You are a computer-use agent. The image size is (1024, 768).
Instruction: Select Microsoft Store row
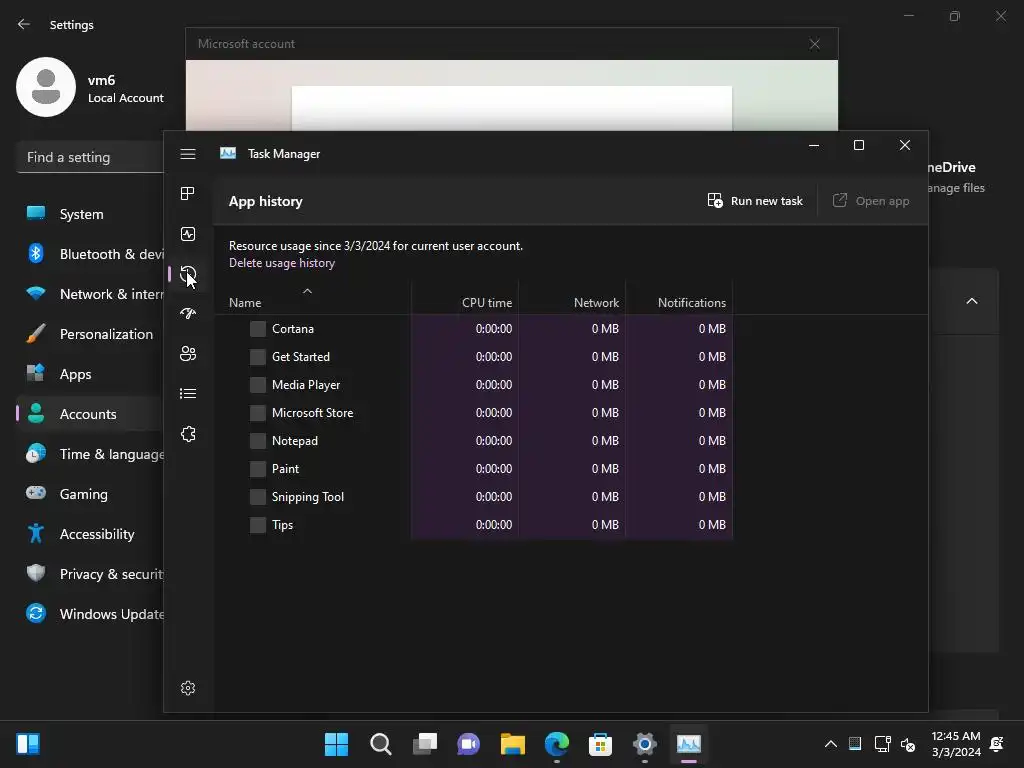(x=473, y=413)
